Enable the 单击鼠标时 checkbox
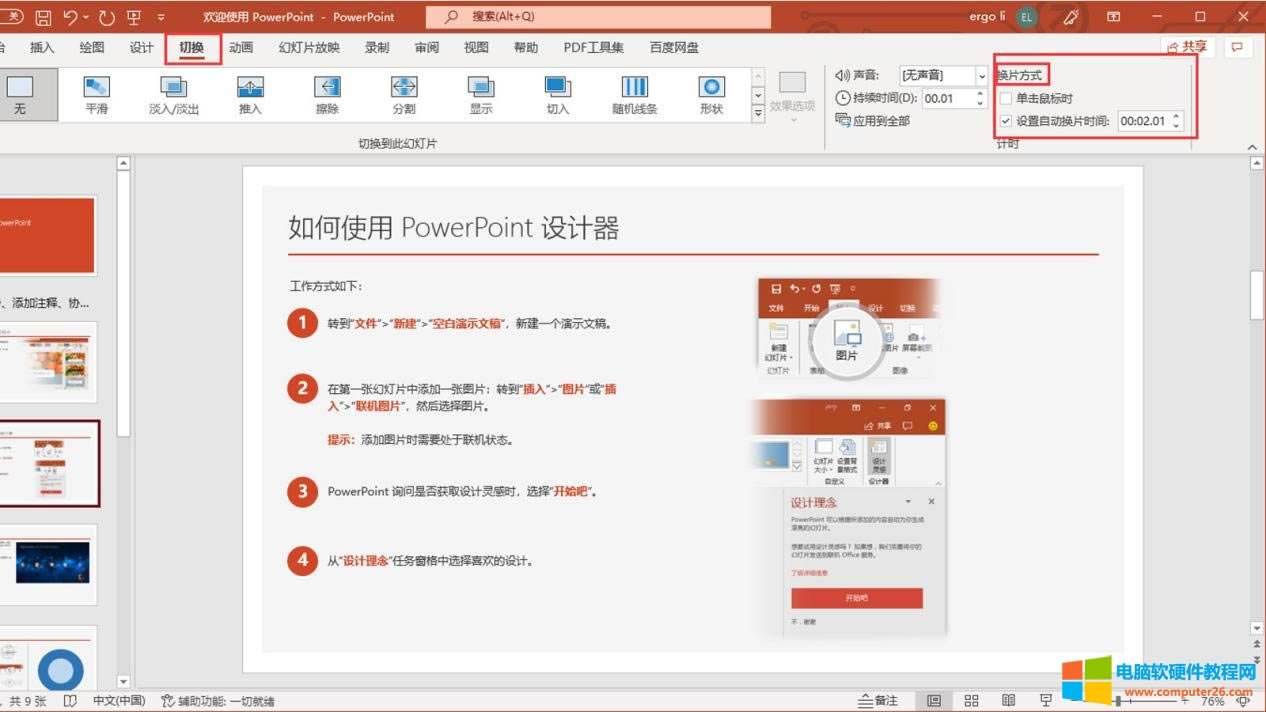Screen dimensions: 1266x712 1006,98
